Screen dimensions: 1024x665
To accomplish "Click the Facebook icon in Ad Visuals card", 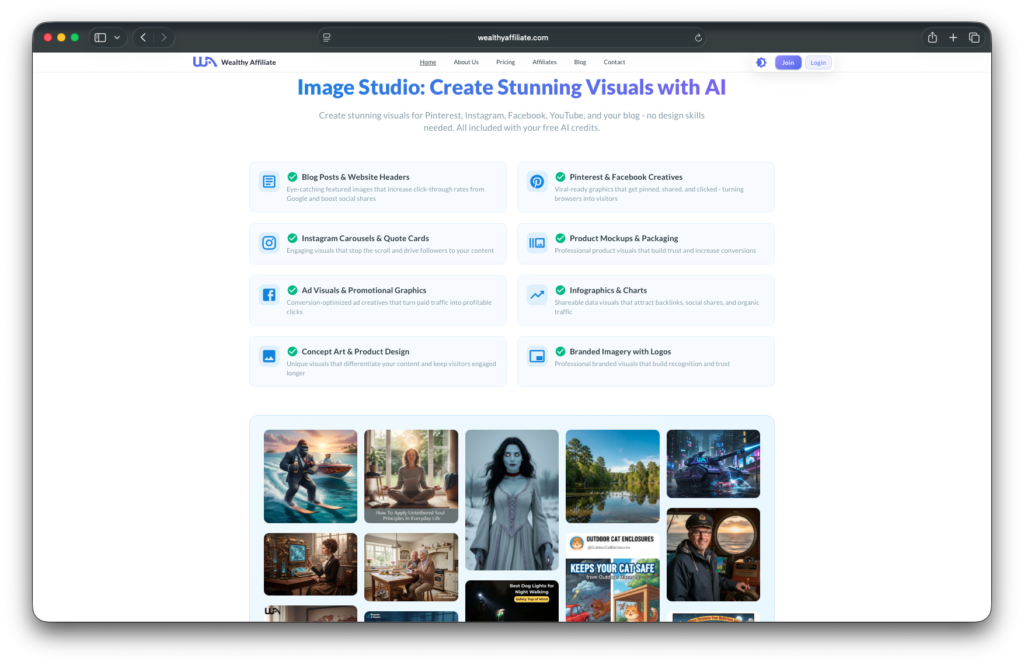I will pyautogui.click(x=269, y=295).
